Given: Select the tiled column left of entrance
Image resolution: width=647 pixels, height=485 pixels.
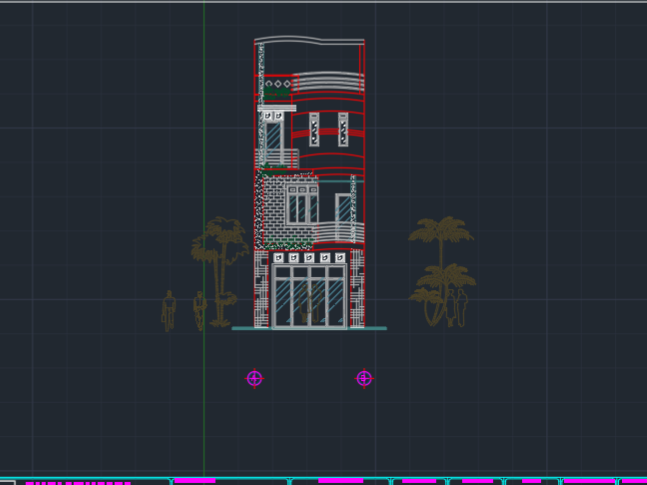Looking at the screenshot, I should point(261,290).
